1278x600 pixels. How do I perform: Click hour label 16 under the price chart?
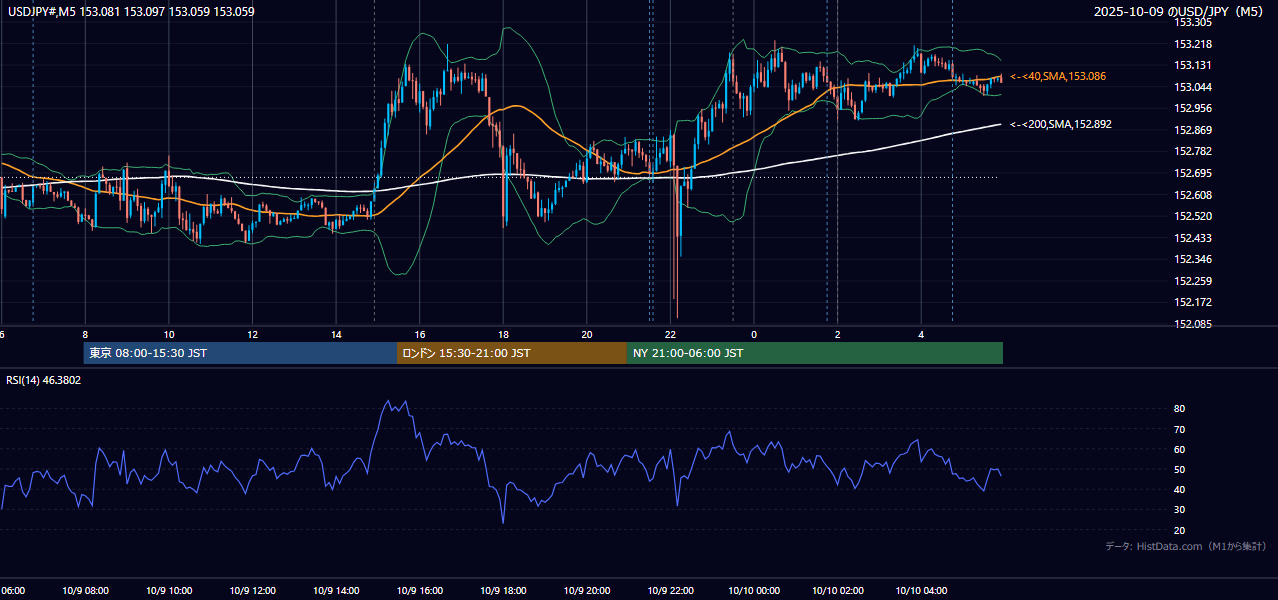420,335
